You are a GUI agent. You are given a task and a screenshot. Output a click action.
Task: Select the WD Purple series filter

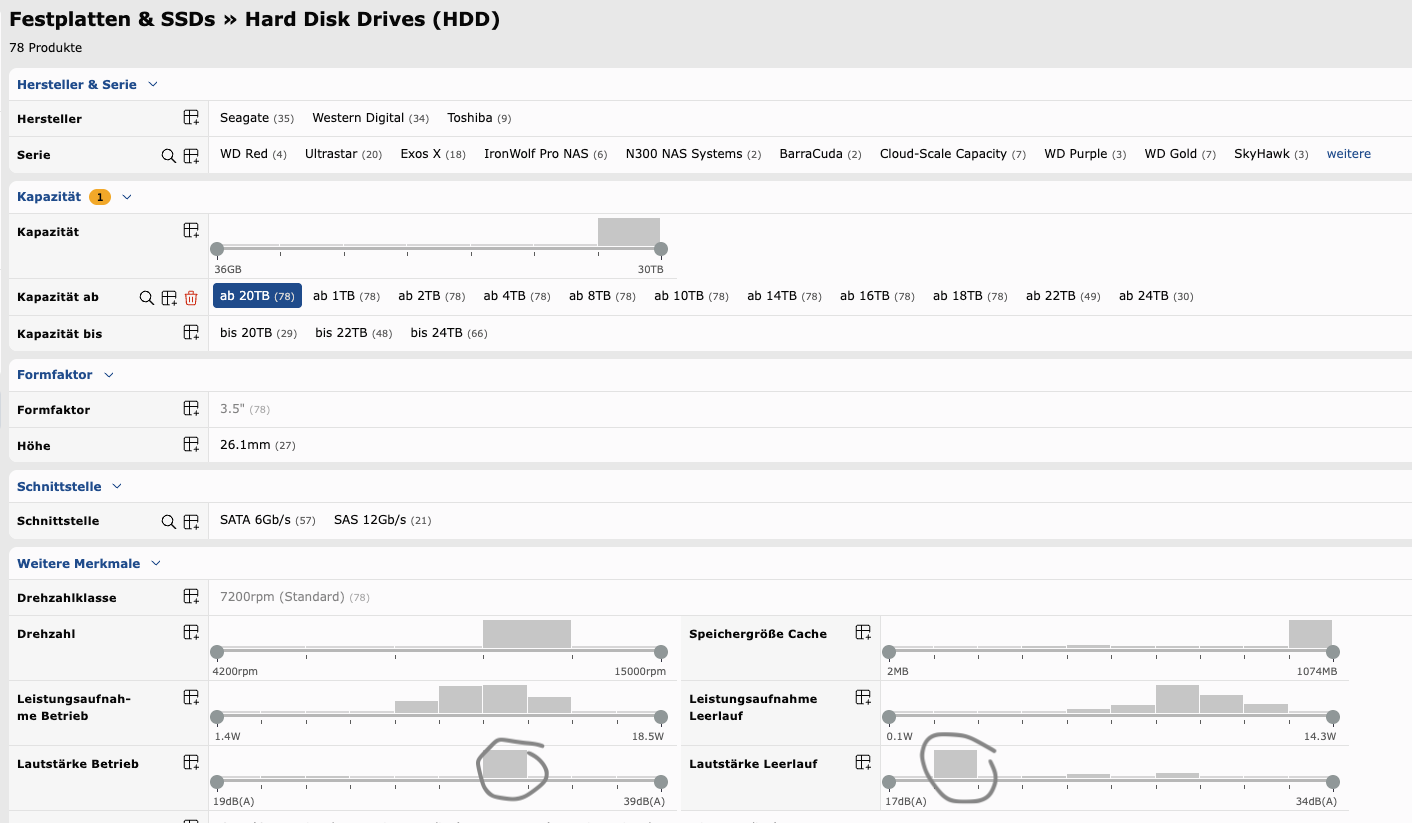coord(1085,154)
